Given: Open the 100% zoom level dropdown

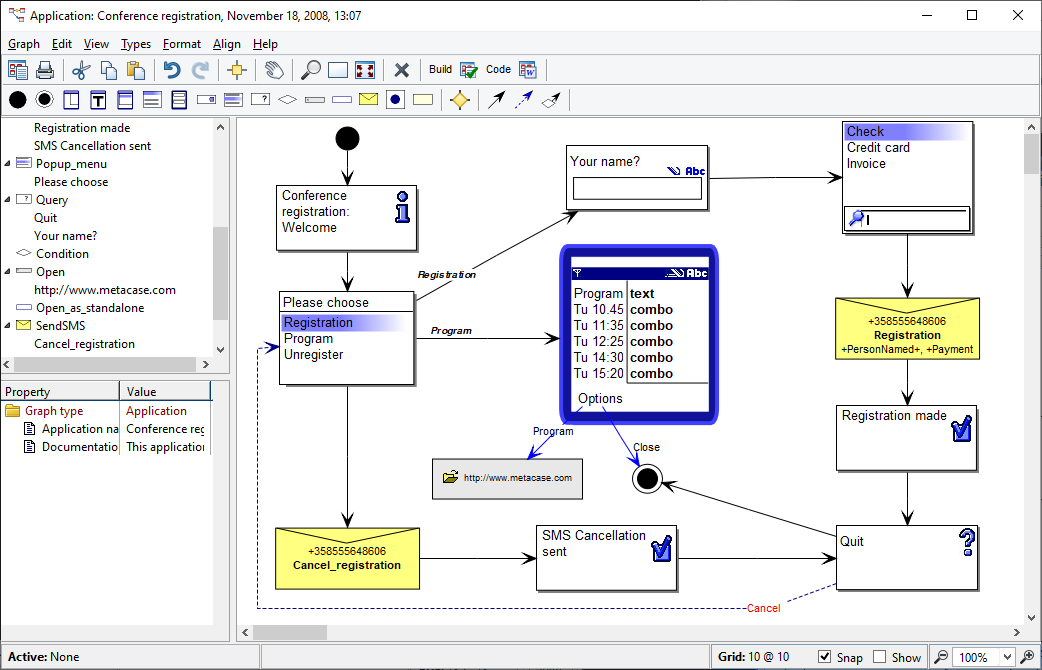Looking at the screenshot, I should point(1007,657).
